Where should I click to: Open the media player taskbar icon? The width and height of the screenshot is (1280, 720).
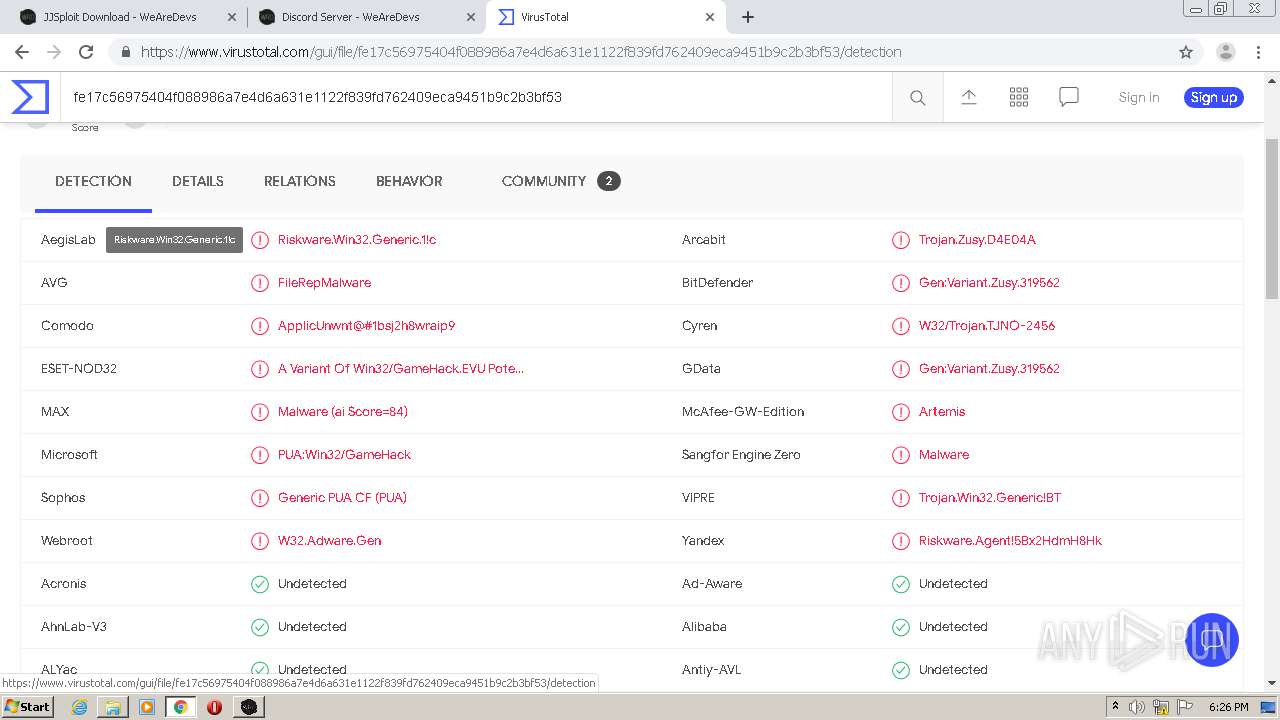(147, 707)
